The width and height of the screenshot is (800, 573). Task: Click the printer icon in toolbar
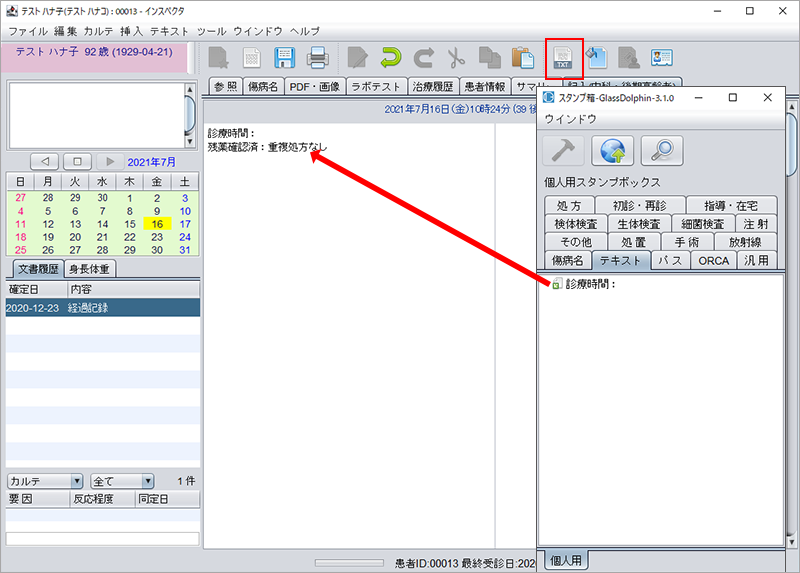coord(317,57)
